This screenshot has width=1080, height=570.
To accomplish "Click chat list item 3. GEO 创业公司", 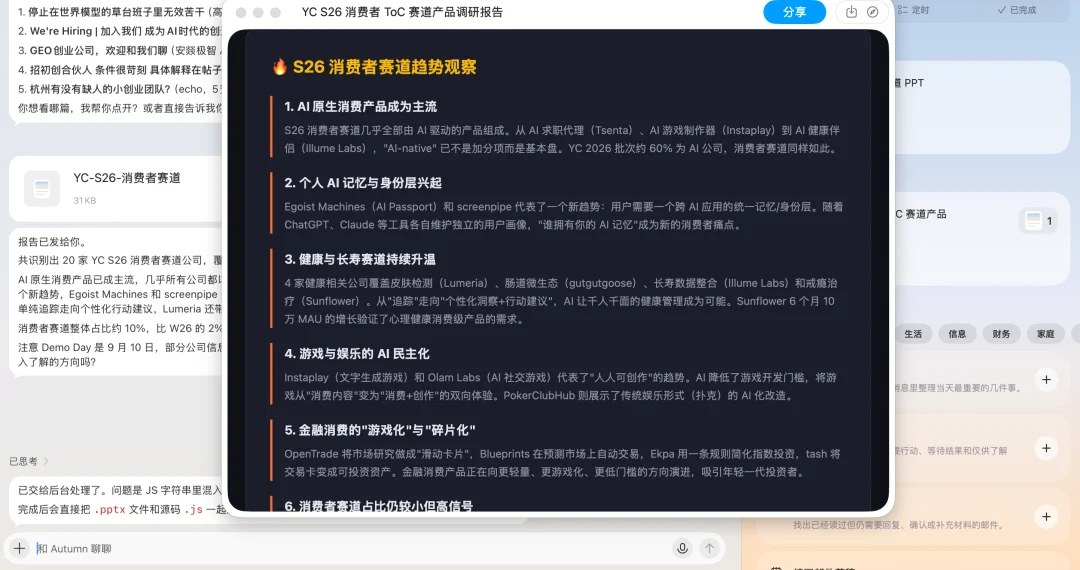I will point(120,50).
